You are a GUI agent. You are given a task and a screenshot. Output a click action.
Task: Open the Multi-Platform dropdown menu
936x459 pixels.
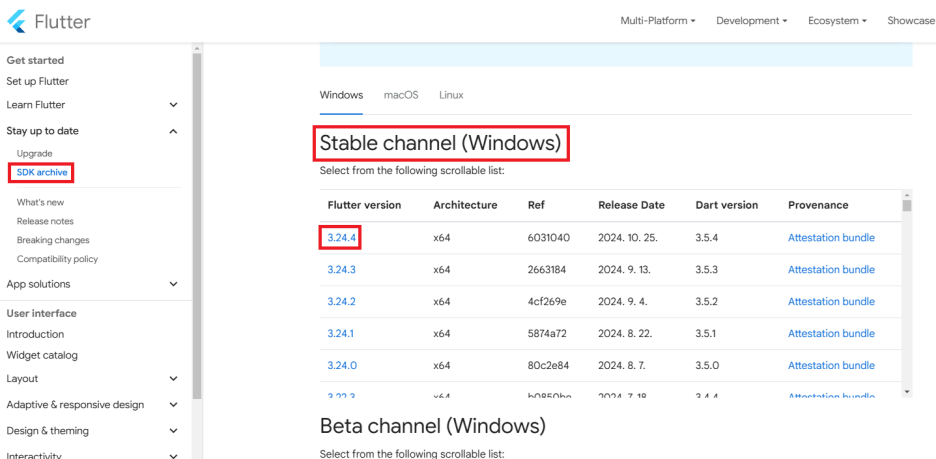[x=658, y=21]
